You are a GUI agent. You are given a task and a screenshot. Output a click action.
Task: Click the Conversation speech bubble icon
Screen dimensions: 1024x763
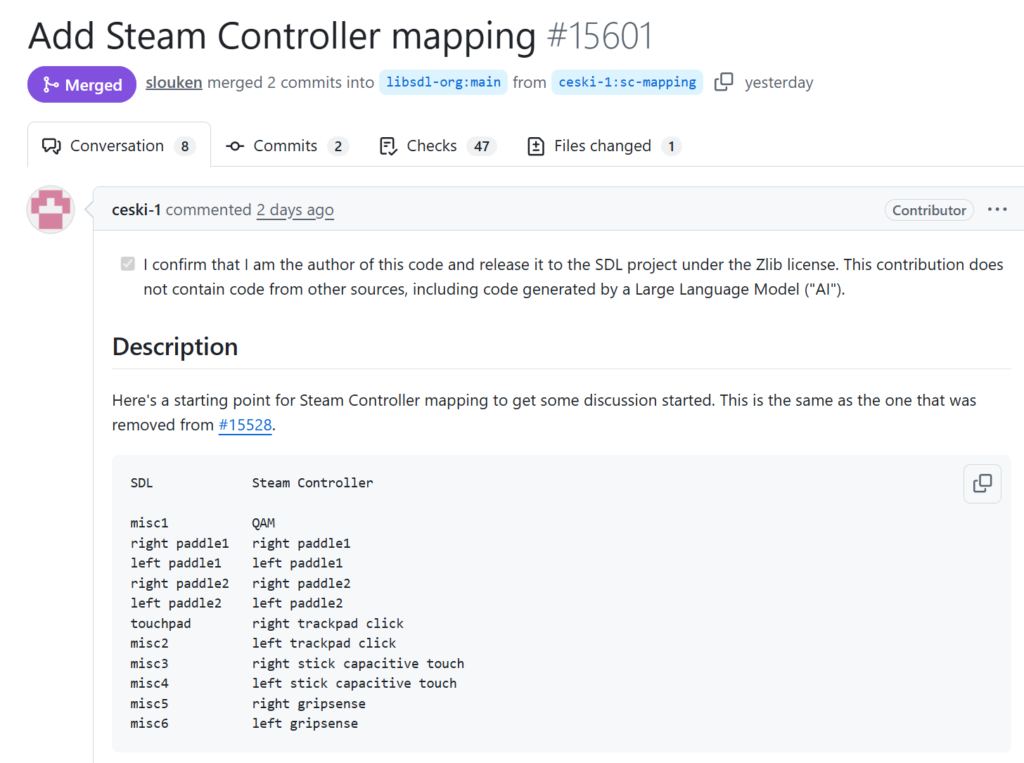point(52,146)
